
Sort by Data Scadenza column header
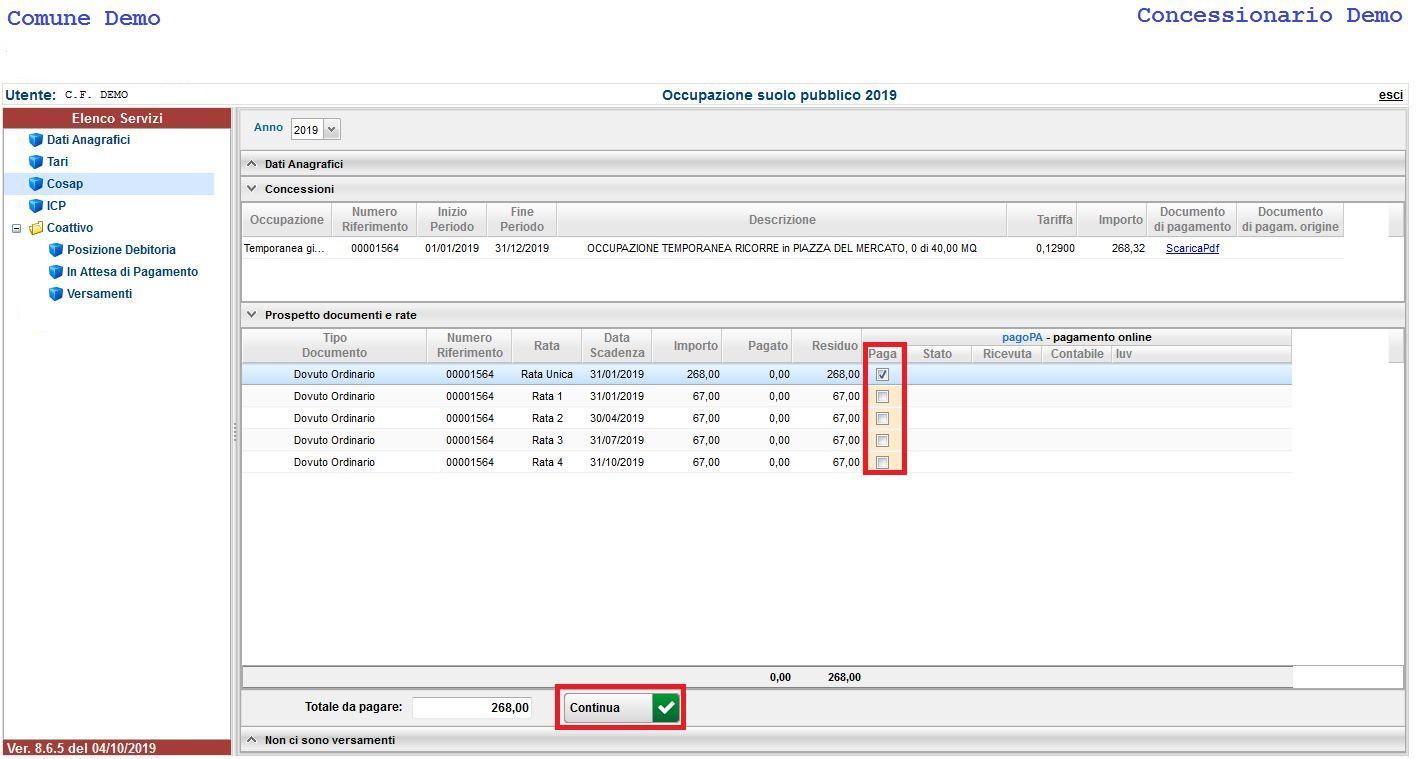[617, 346]
